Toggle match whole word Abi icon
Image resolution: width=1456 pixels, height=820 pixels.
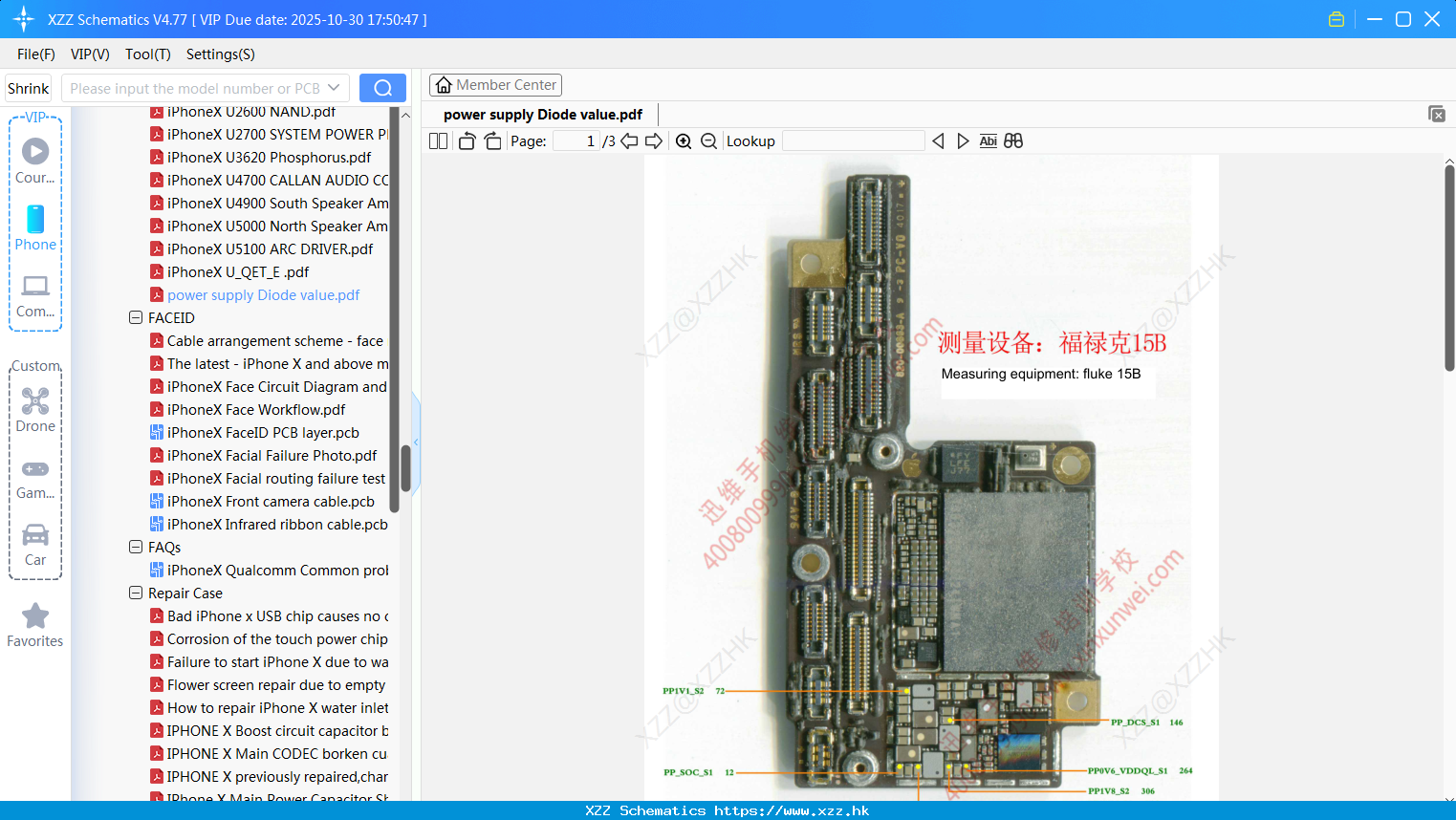click(989, 140)
